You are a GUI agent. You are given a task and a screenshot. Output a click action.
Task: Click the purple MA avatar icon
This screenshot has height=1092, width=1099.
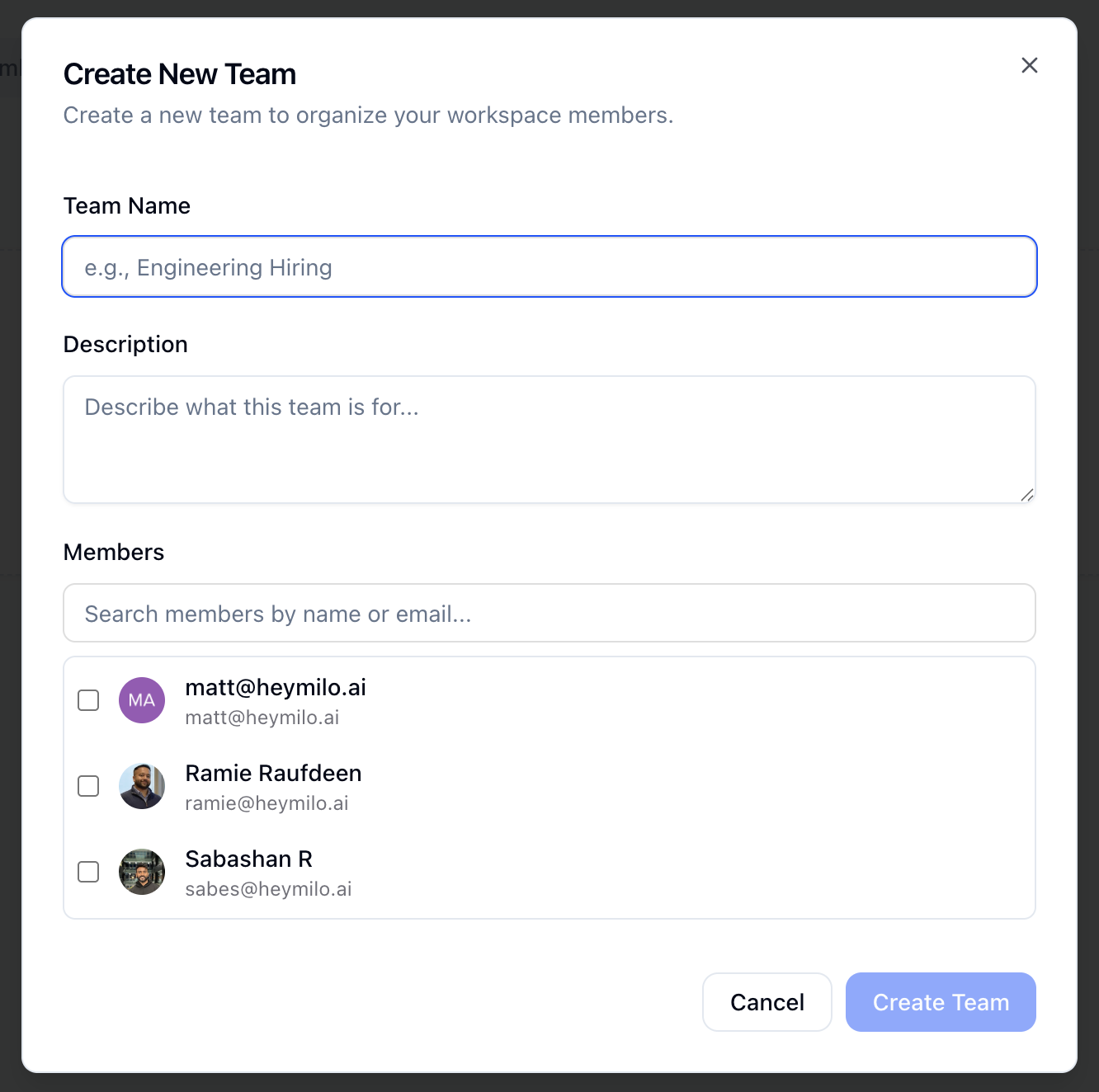[142, 700]
